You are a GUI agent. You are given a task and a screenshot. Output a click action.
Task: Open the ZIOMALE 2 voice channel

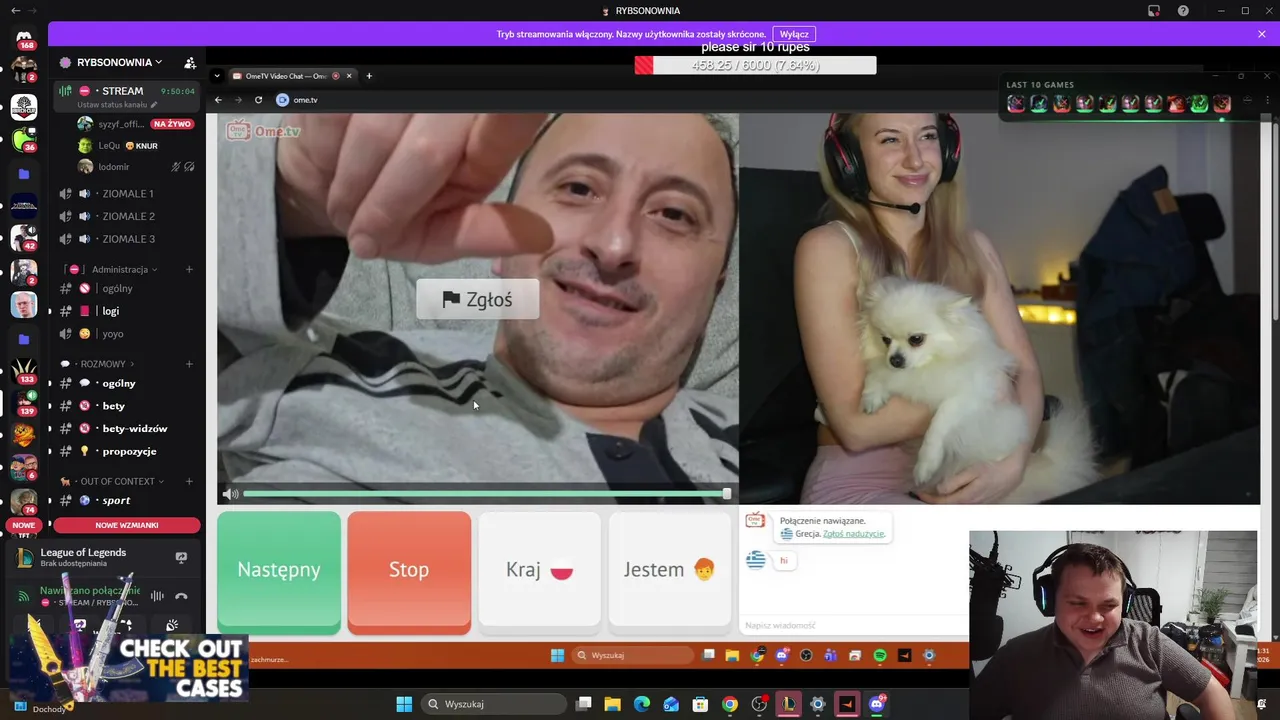pos(128,216)
